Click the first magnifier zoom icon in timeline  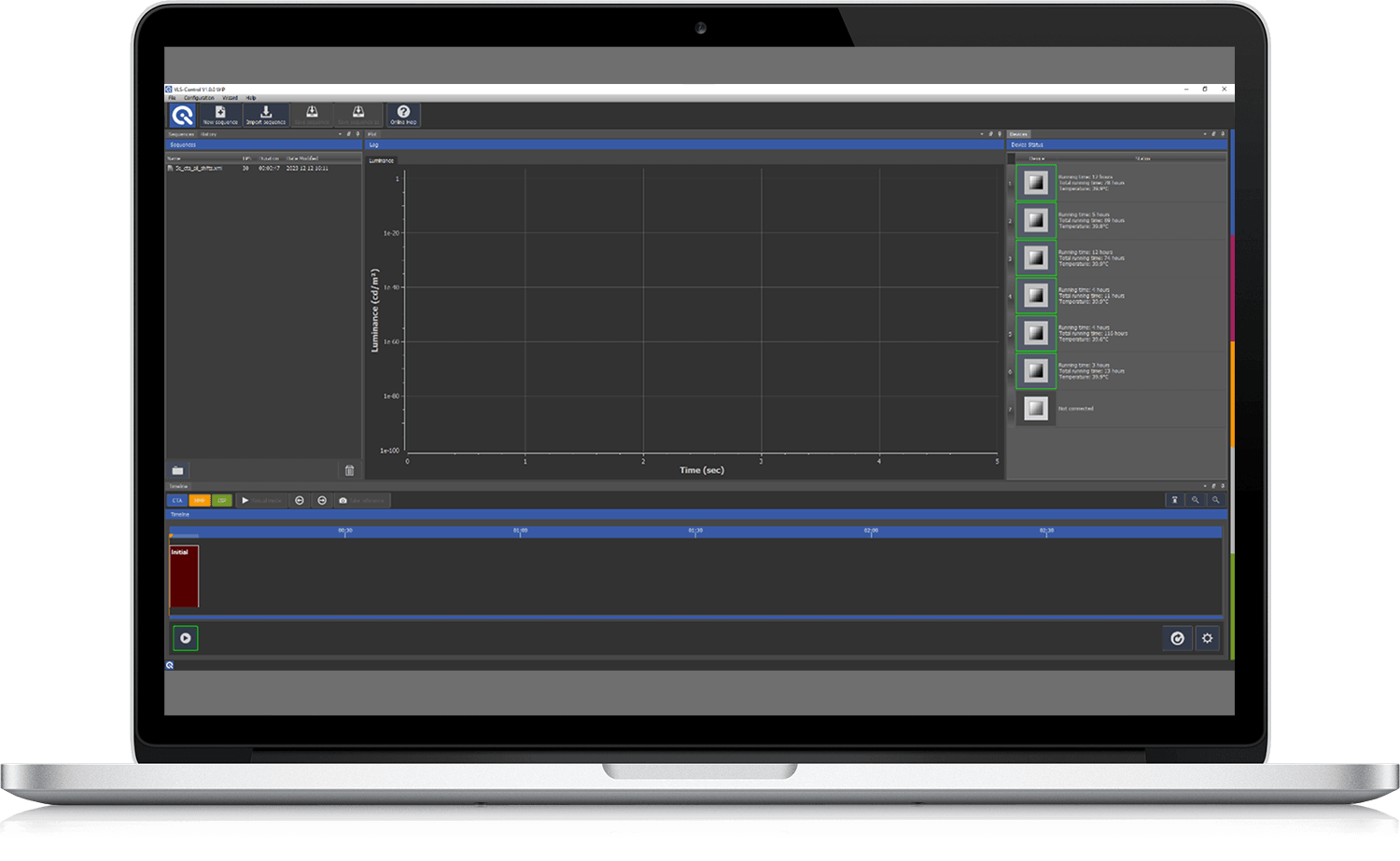[x=1195, y=500]
